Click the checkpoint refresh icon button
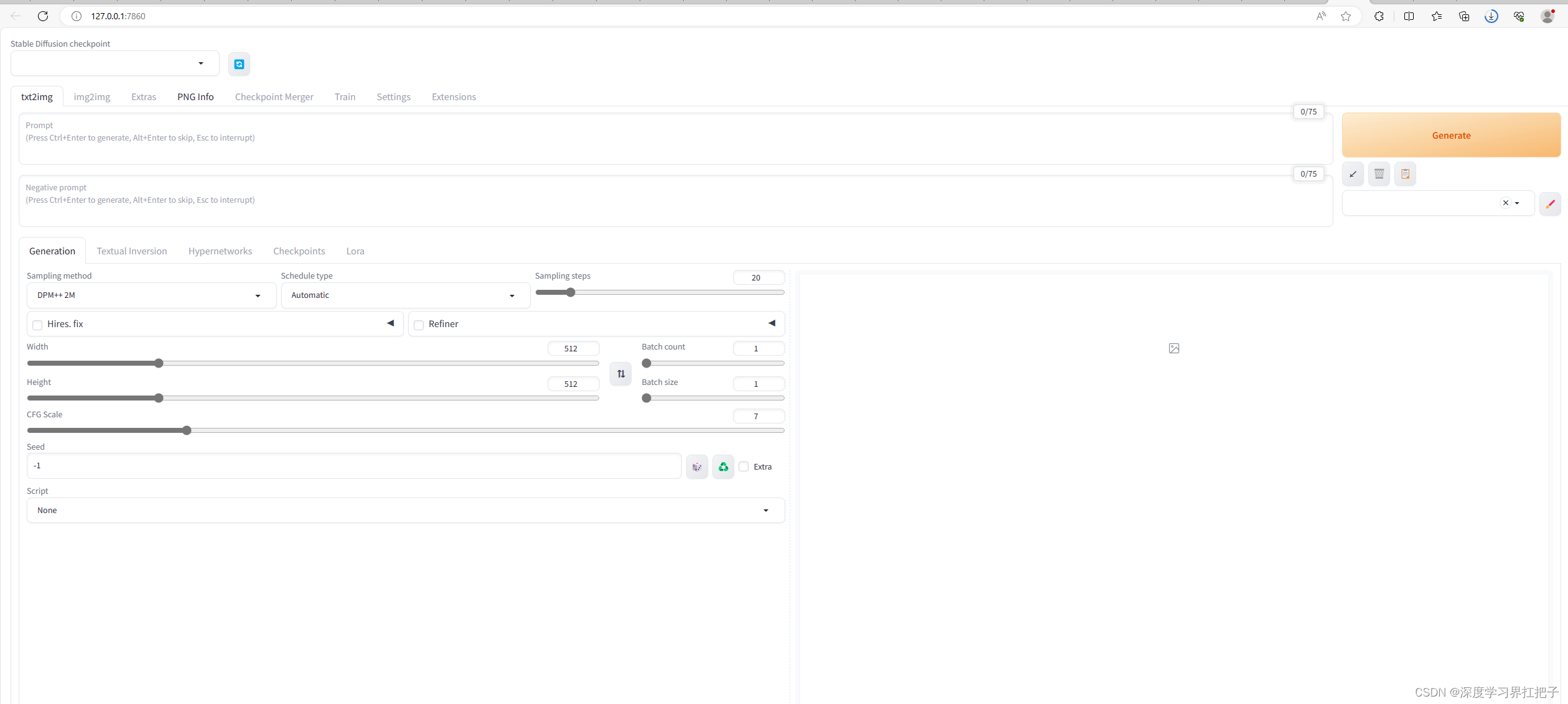The width and height of the screenshot is (1568, 704). coord(239,64)
